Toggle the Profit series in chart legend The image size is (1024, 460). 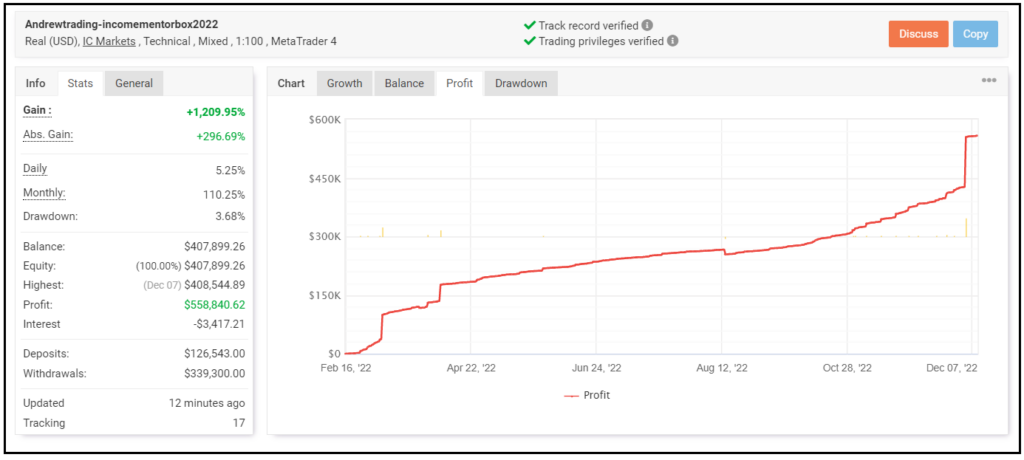[x=587, y=395]
